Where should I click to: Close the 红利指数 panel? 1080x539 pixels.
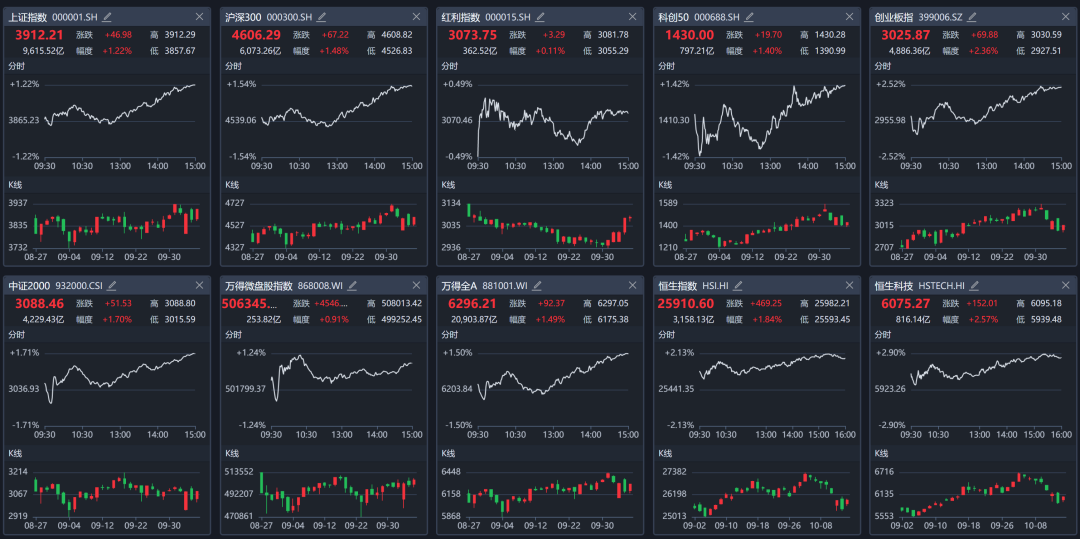[631, 17]
